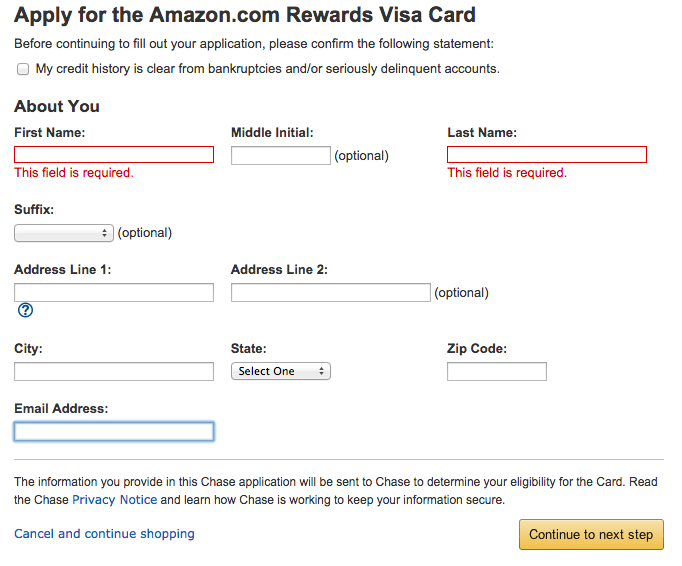Check the credit history confirmation checkbox
The image size is (682, 566).
click(23, 69)
